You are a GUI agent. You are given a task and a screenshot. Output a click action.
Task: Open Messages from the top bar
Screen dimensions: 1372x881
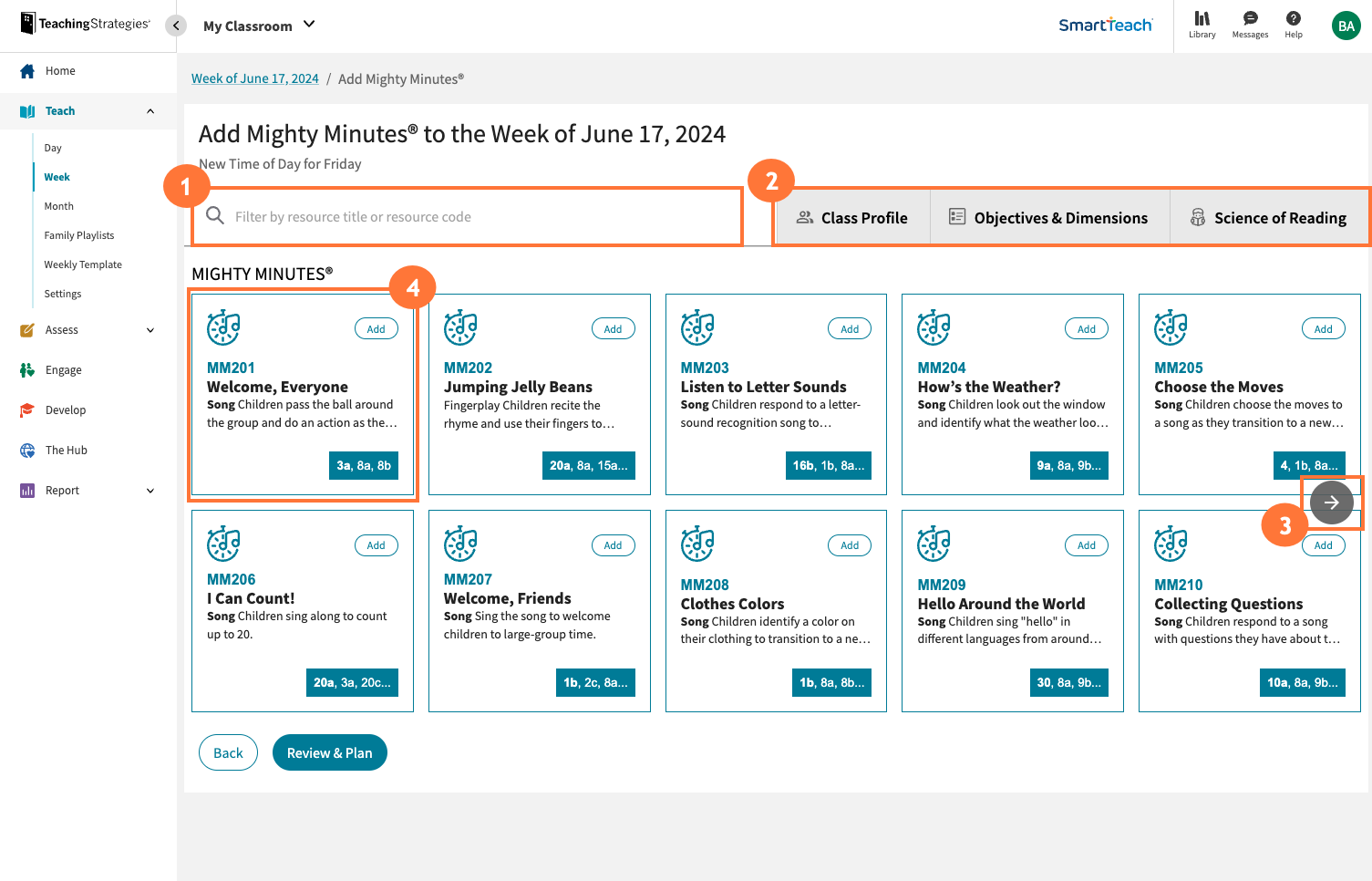(x=1250, y=25)
